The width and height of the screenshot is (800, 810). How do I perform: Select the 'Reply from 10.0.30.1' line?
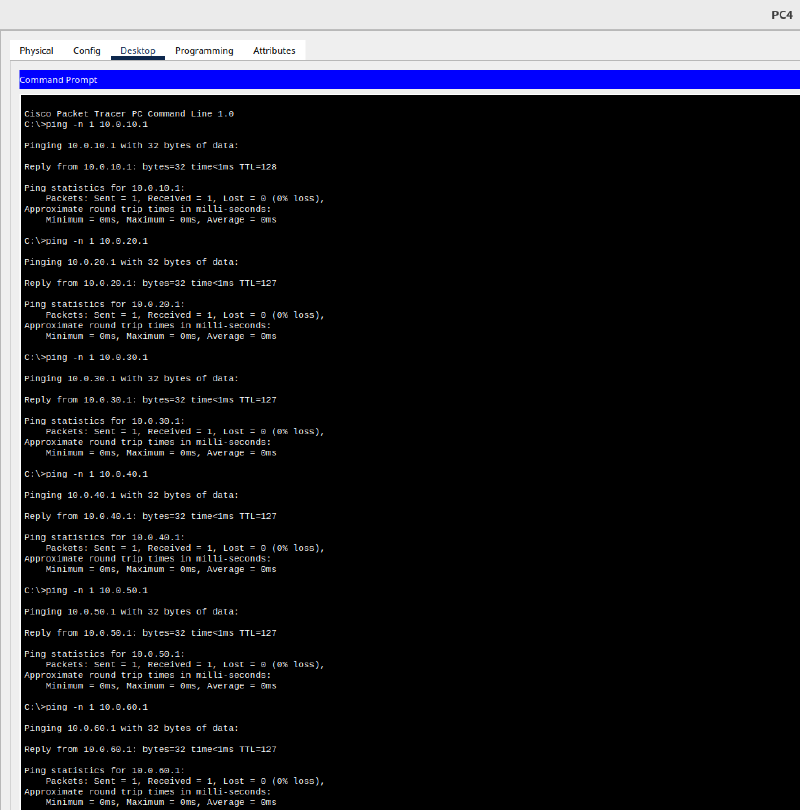click(x=150, y=400)
